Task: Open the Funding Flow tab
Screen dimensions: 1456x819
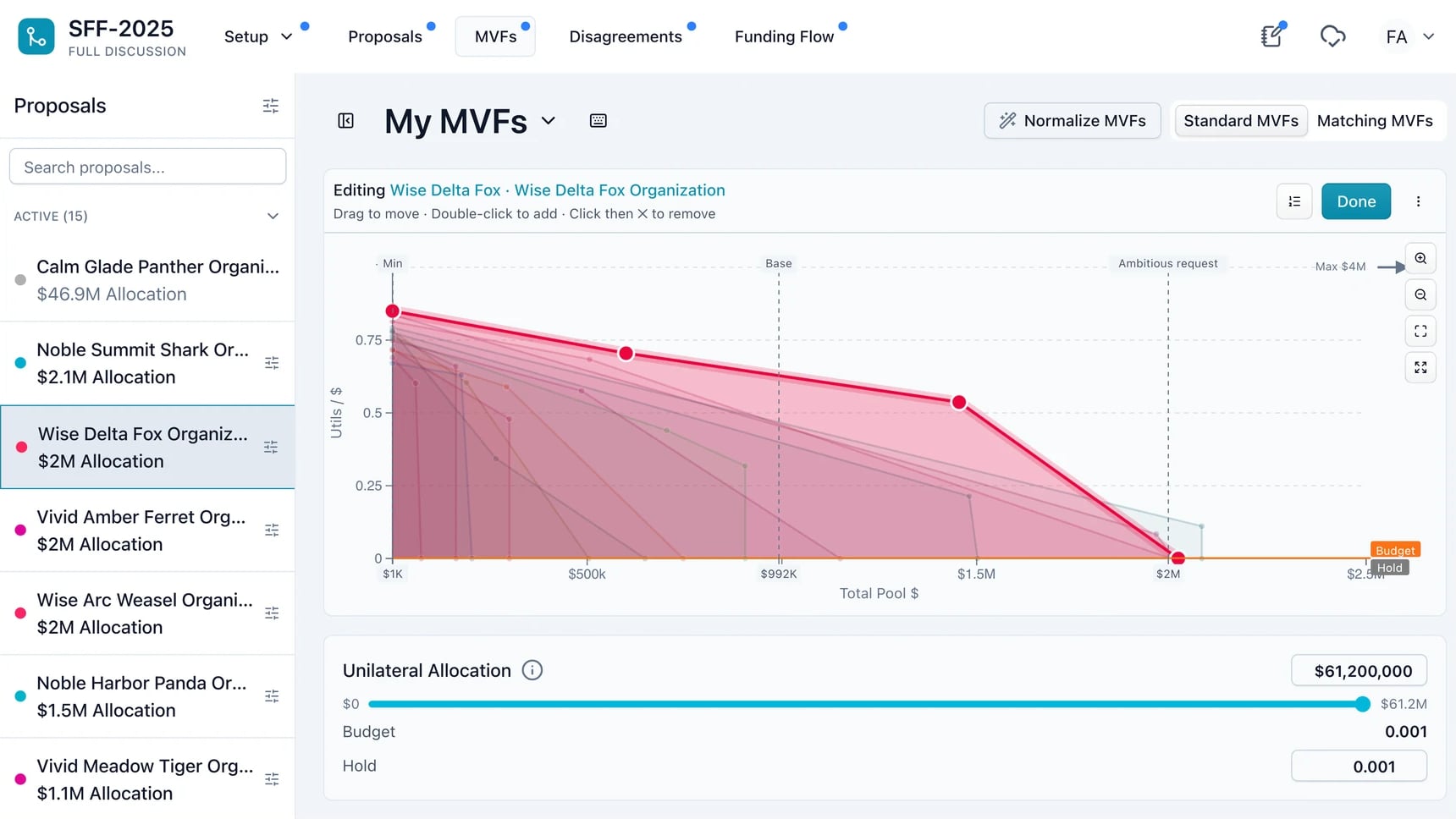Action: (785, 36)
